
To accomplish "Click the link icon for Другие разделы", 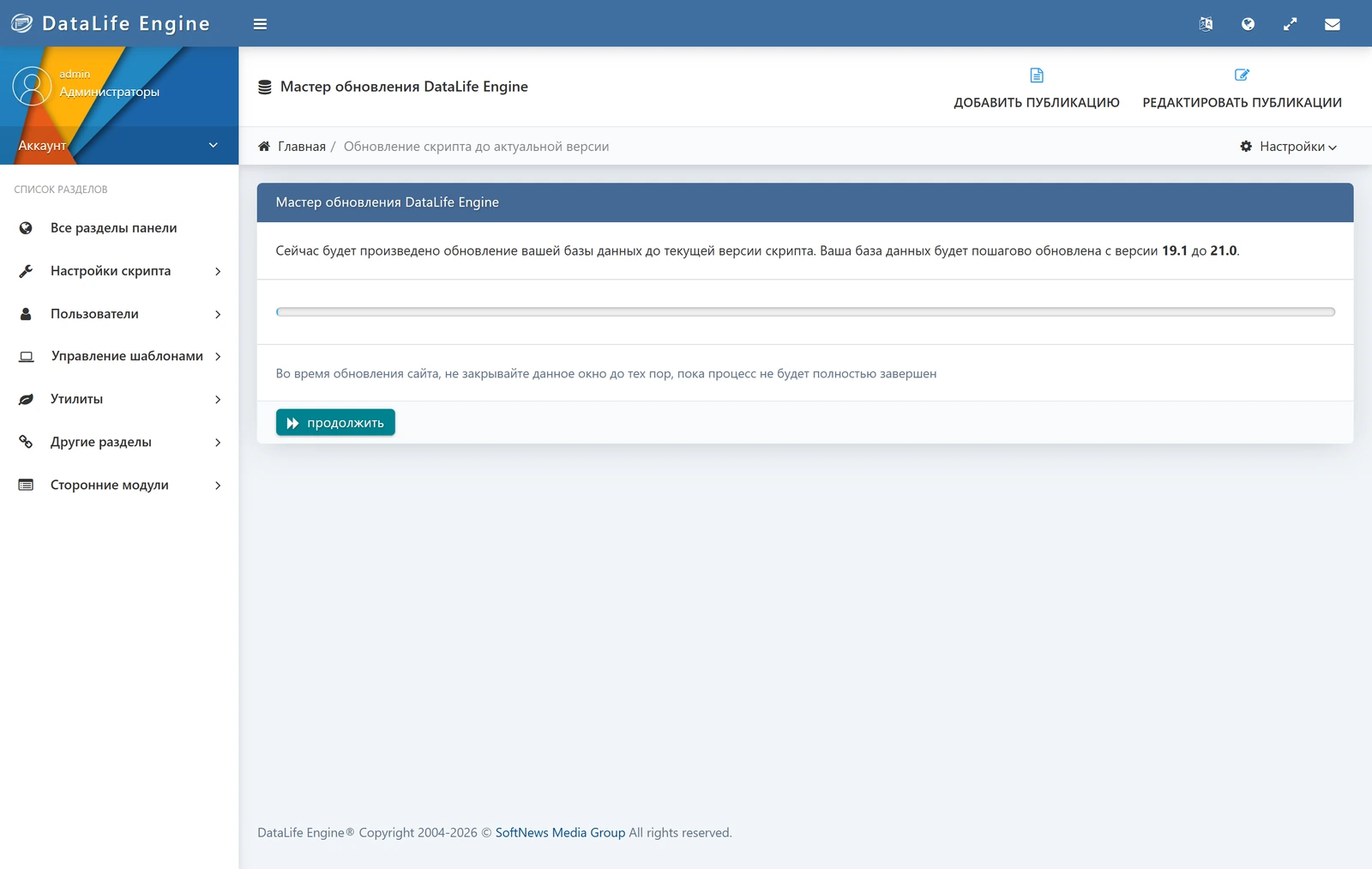I will coord(26,442).
